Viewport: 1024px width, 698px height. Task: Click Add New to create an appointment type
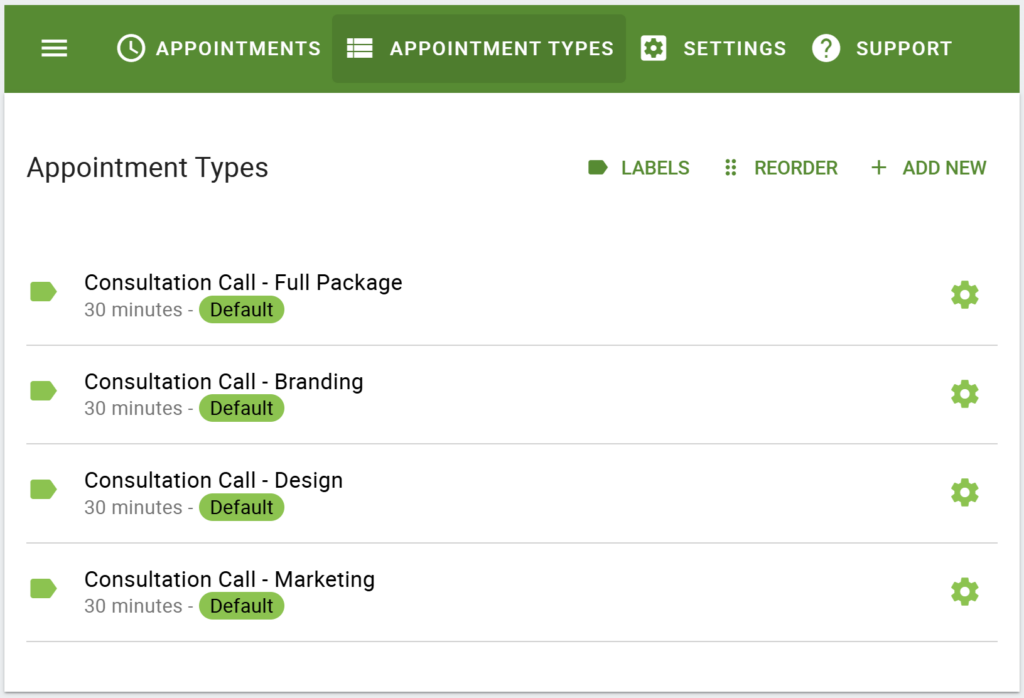click(x=928, y=168)
